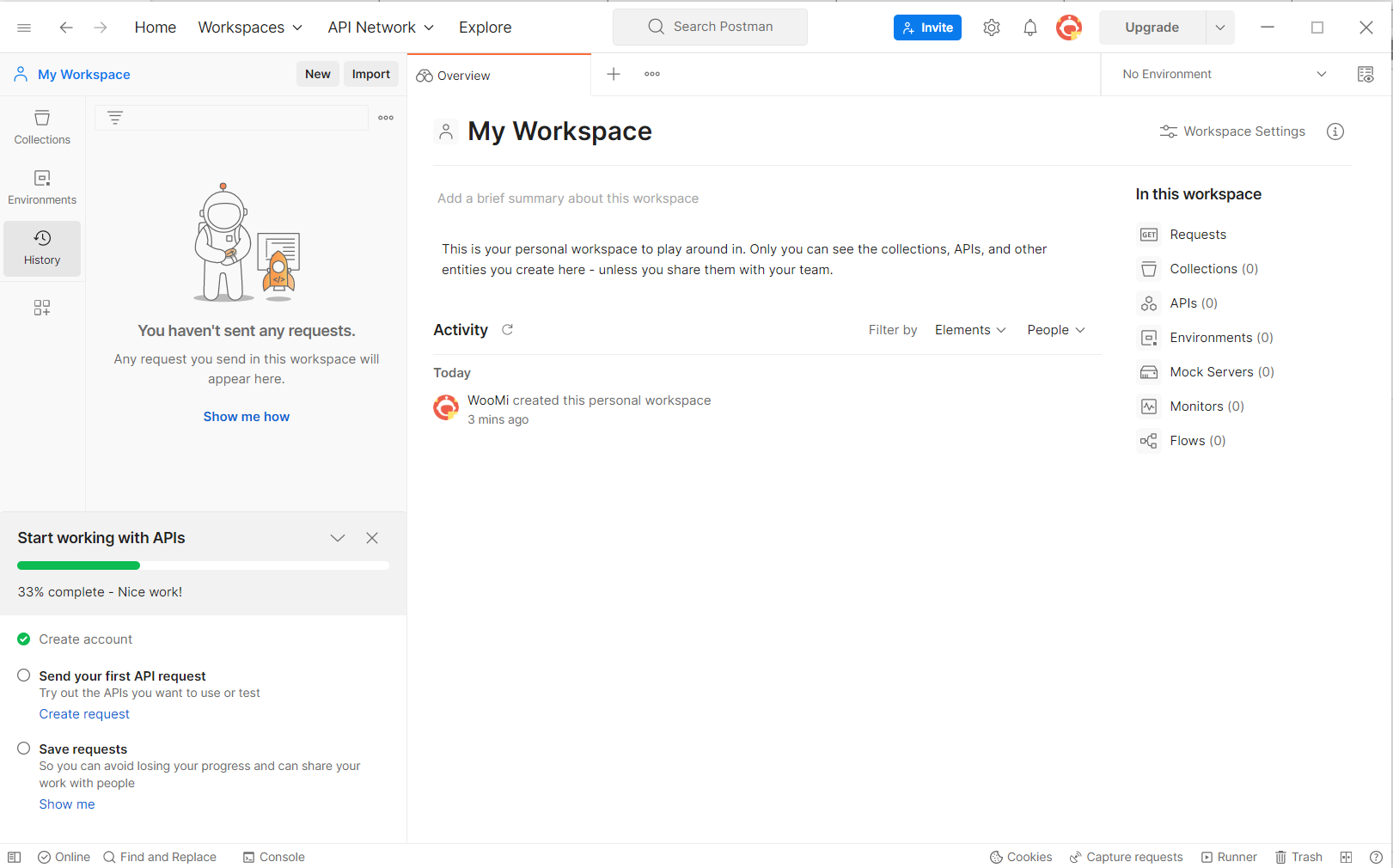The image size is (1393, 868).
Task: Click the Create request link
Action: [x=84, y=714]
